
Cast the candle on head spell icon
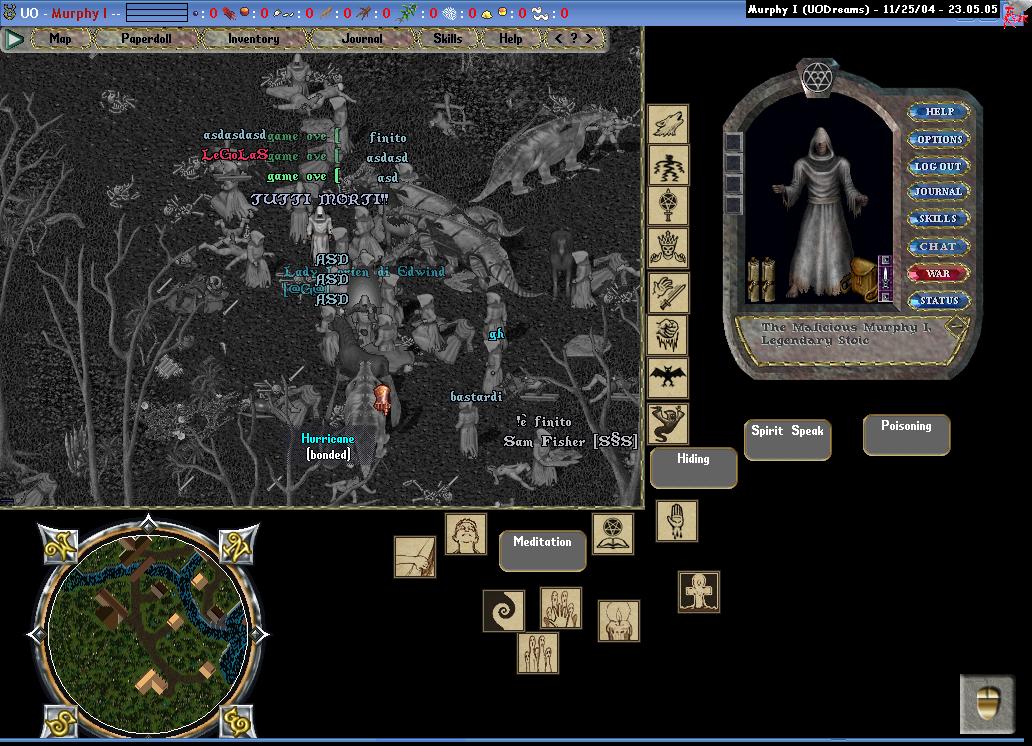[619, 620]
